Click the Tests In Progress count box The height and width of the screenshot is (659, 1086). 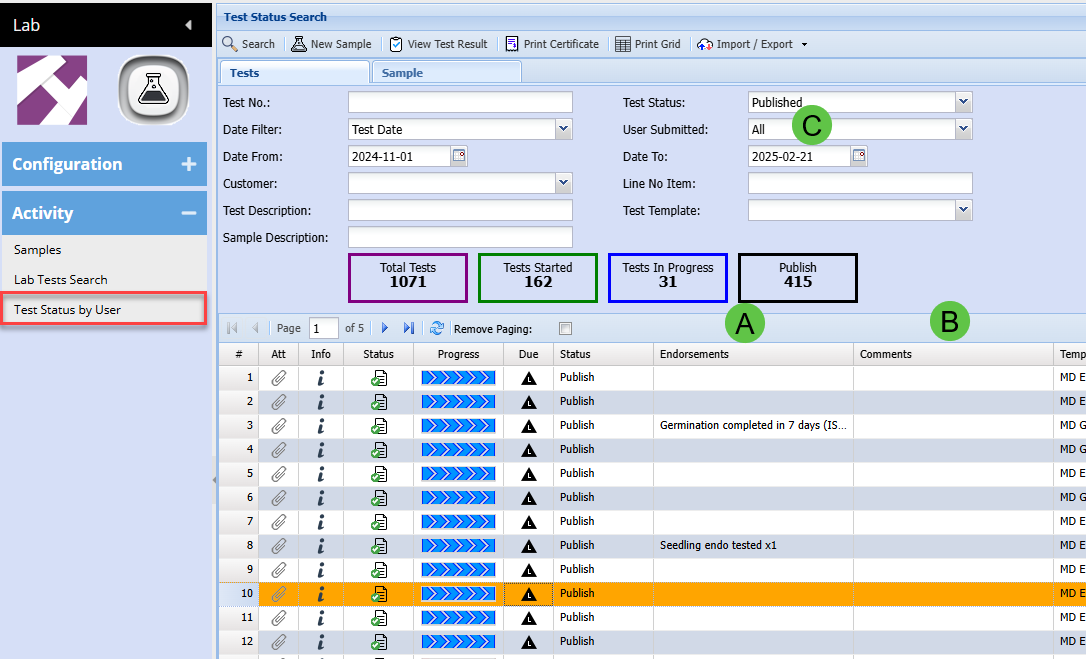point(668,277)
